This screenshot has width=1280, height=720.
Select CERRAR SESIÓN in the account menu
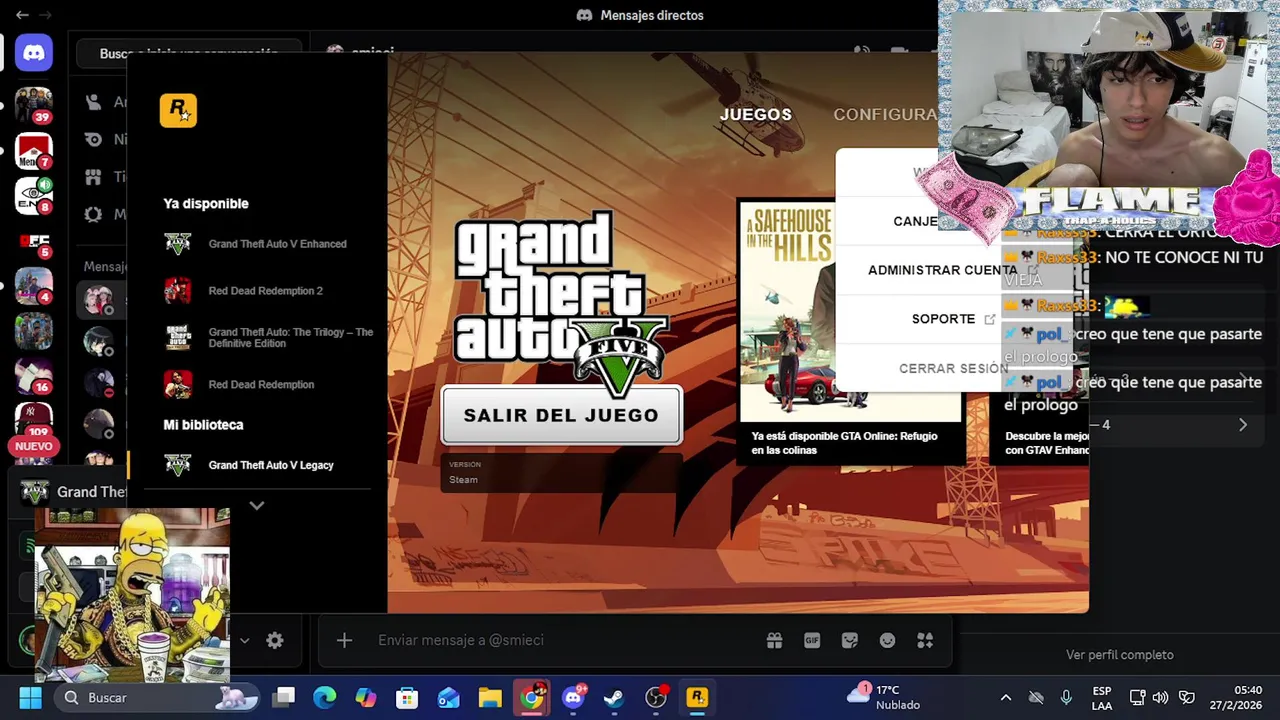pyautogui.click(x=953, y=368)
